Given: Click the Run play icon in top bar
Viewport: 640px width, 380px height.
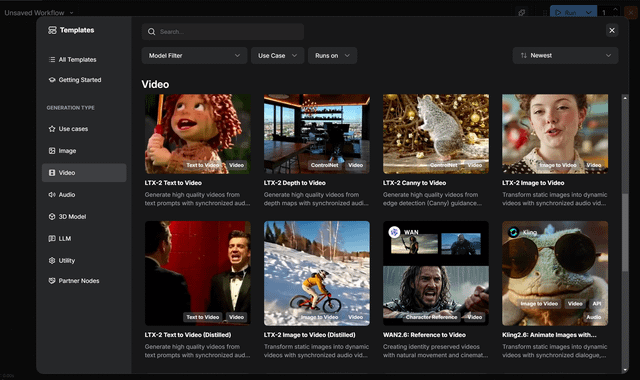Looking at the screenshot, I should coord(558,13).
